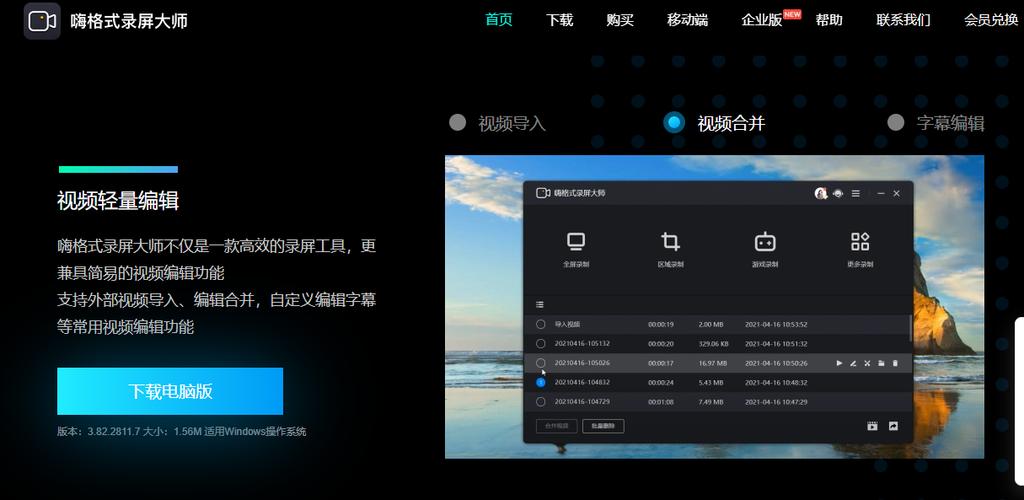Go to the 首页 nav item
Screen dimensions: 1024x500
coord(499,20)
